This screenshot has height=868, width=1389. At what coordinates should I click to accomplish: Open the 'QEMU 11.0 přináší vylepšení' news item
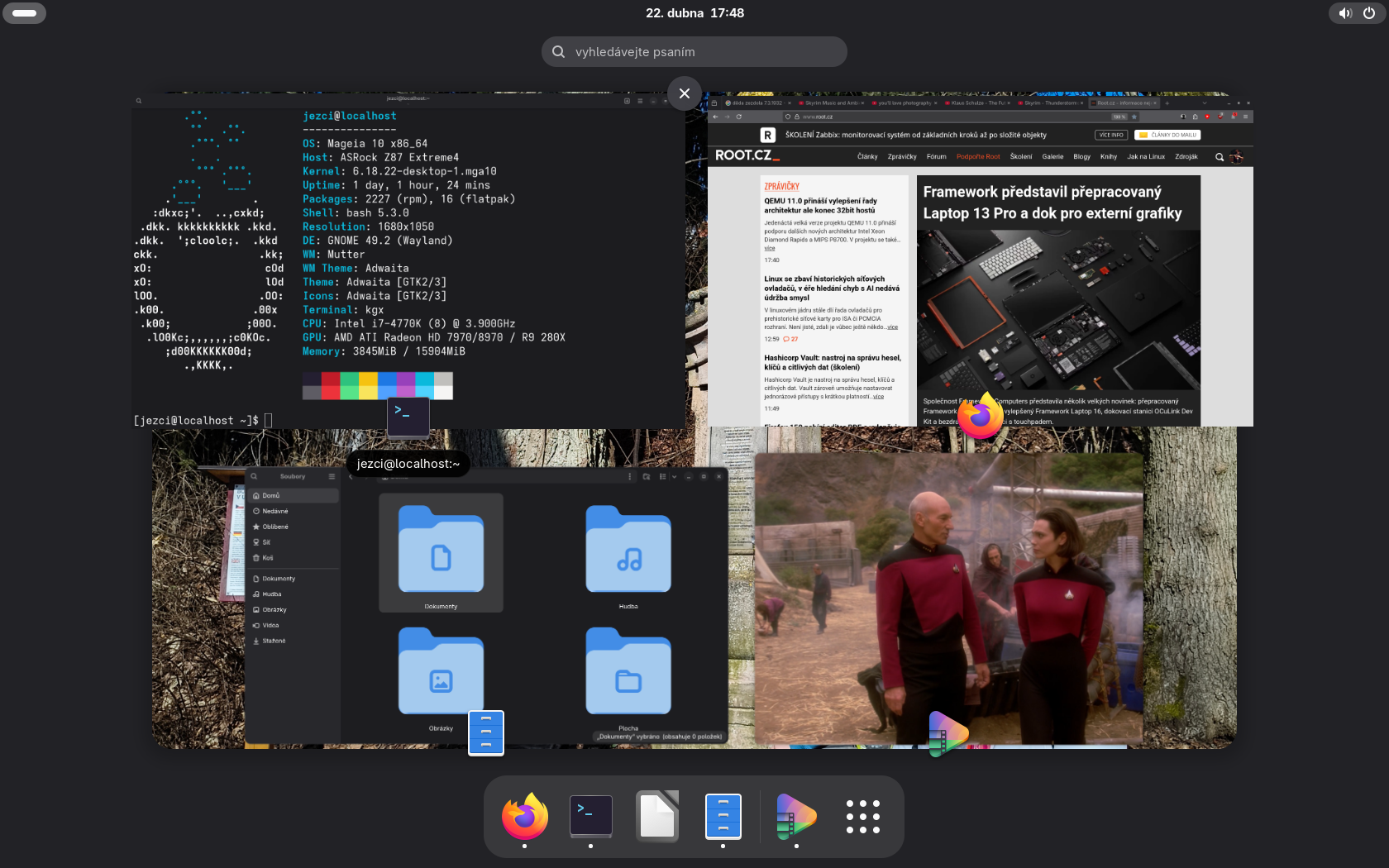820,206
